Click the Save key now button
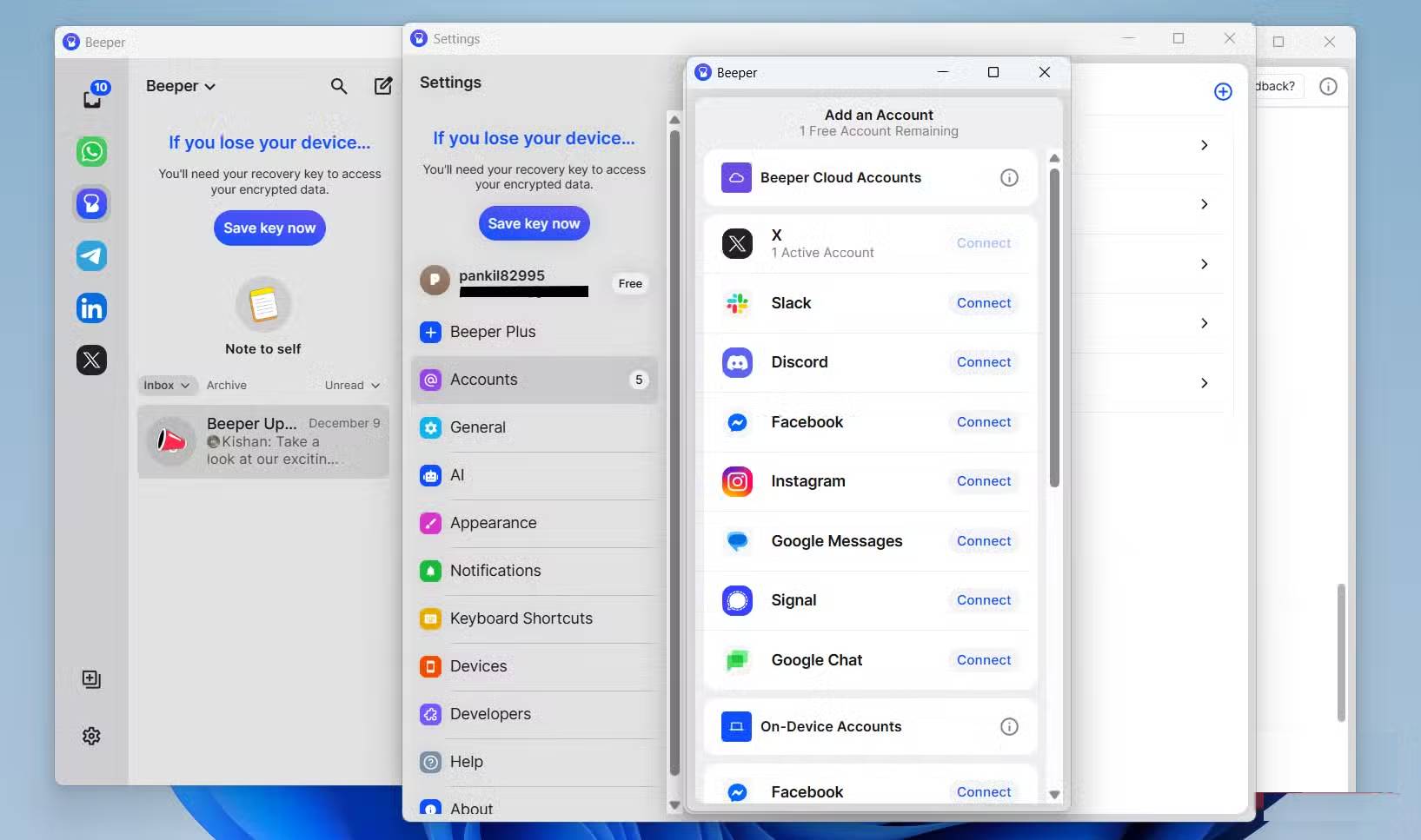Viewport: 1421px width, 840px height. tap(269, 228)
